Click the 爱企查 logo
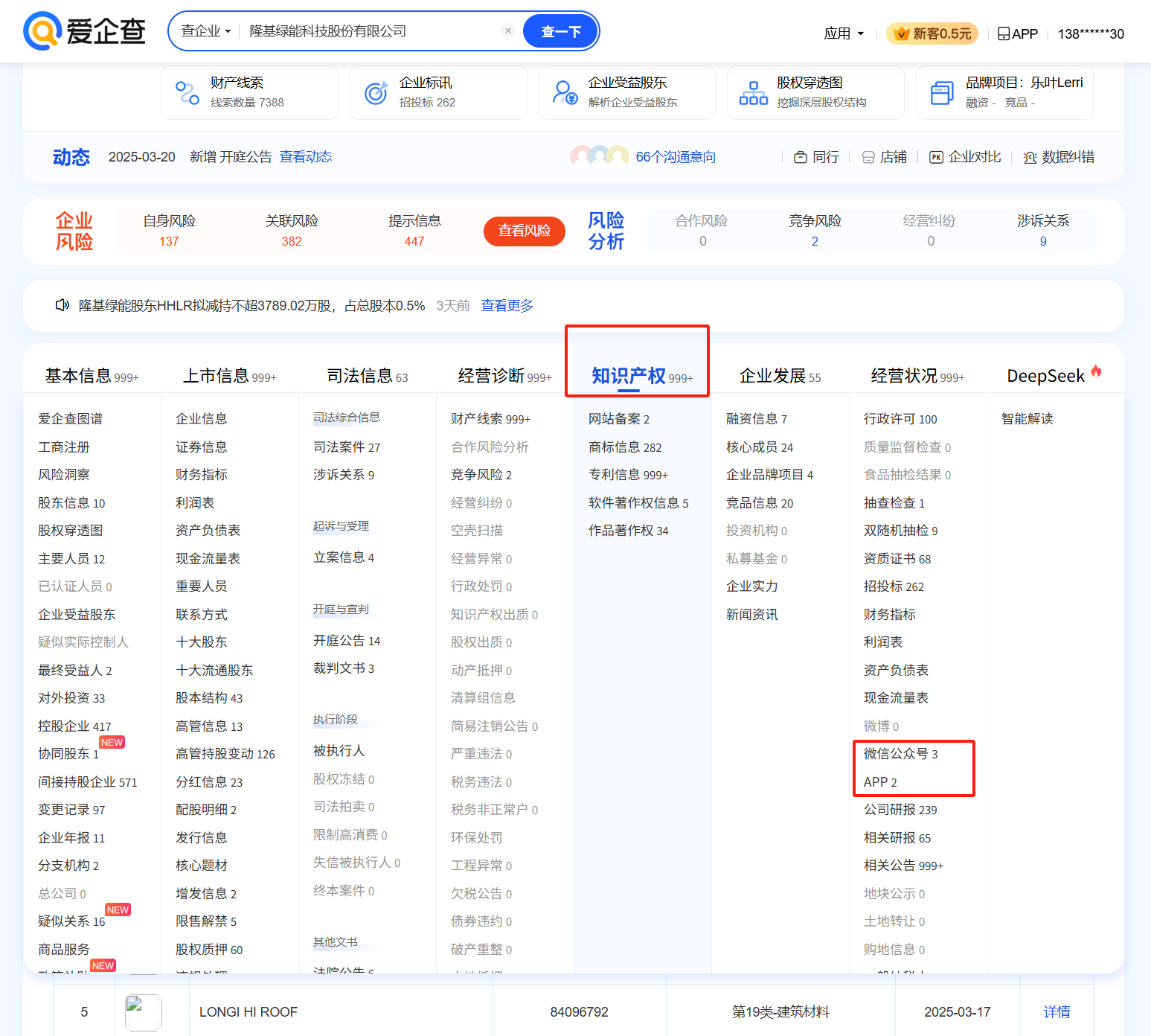 click(84, 31)
